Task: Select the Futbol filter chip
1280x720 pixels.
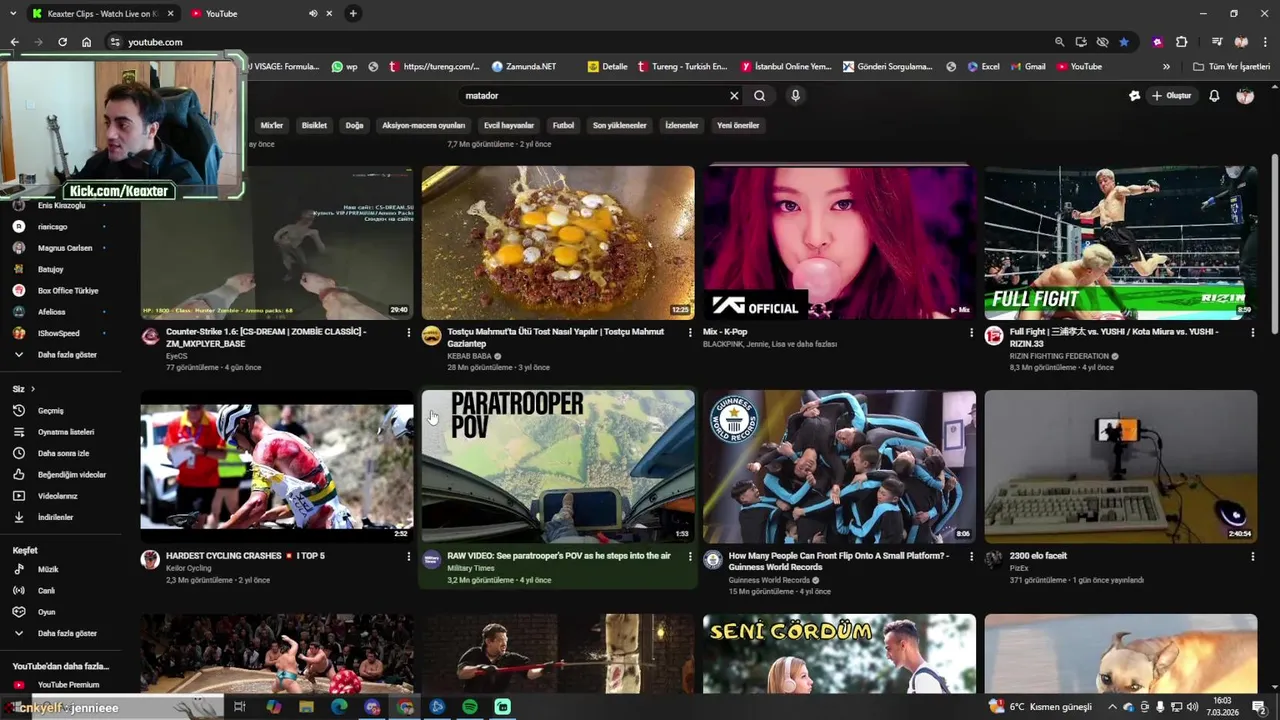Action: (564, 126)
